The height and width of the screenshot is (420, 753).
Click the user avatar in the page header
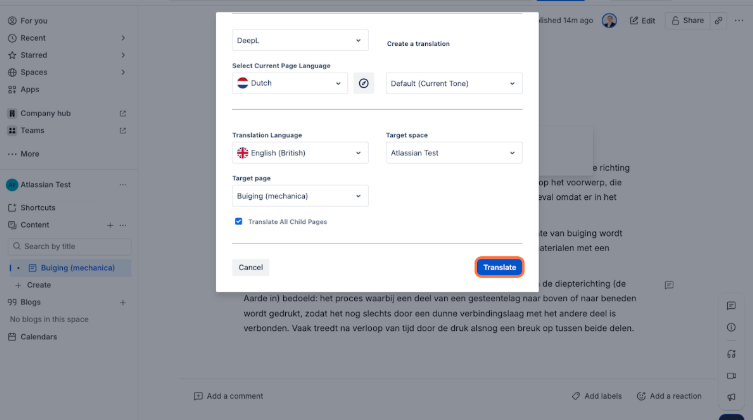click(609, 21)
